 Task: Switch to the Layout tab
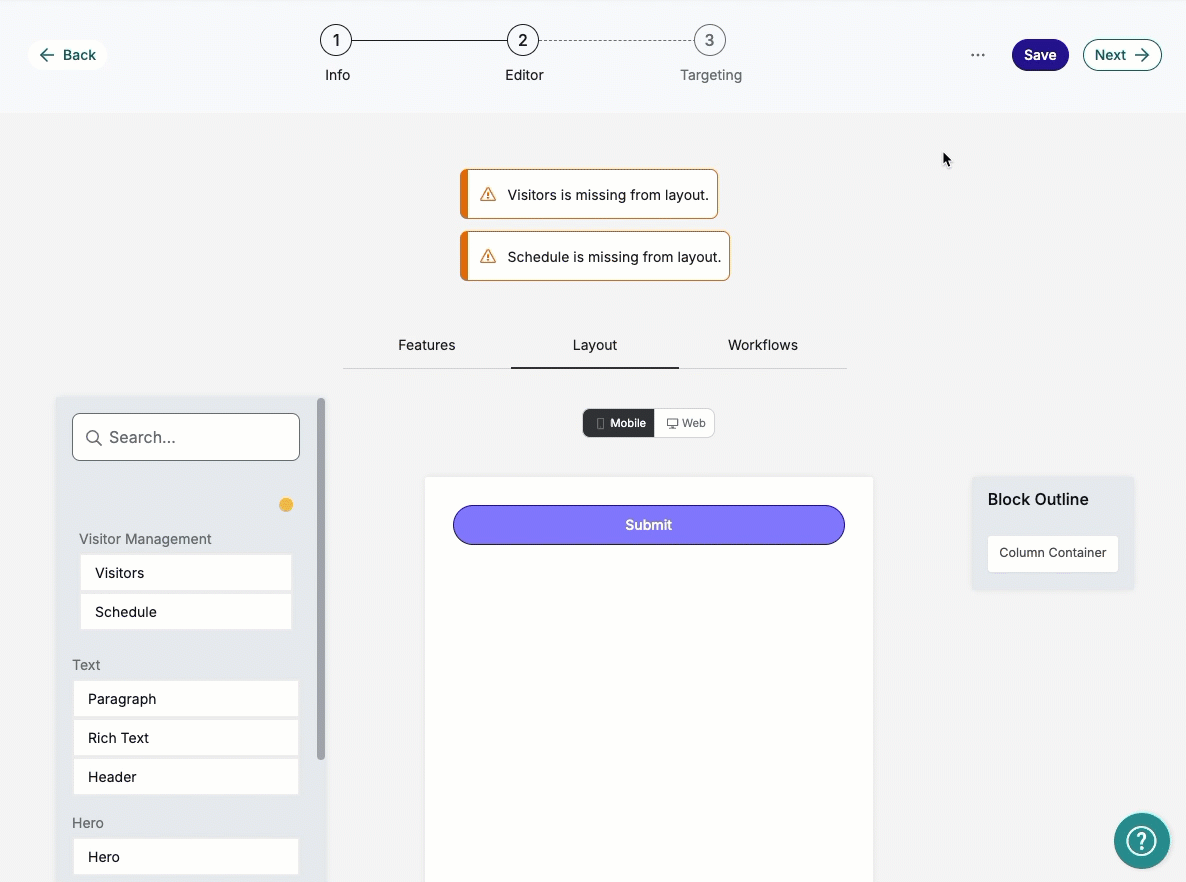point(595,345)
